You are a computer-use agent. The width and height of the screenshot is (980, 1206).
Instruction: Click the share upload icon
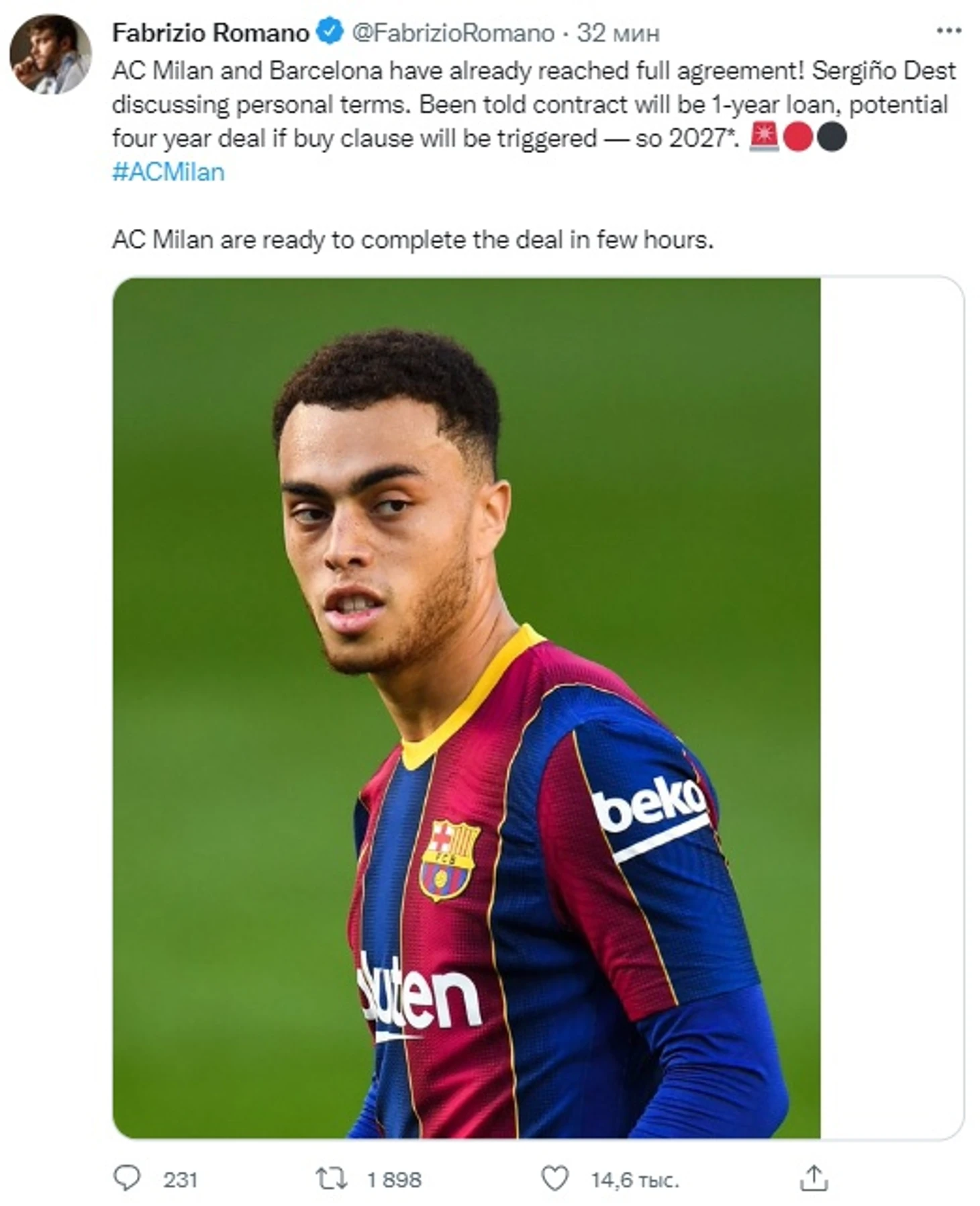[814, 1178]
